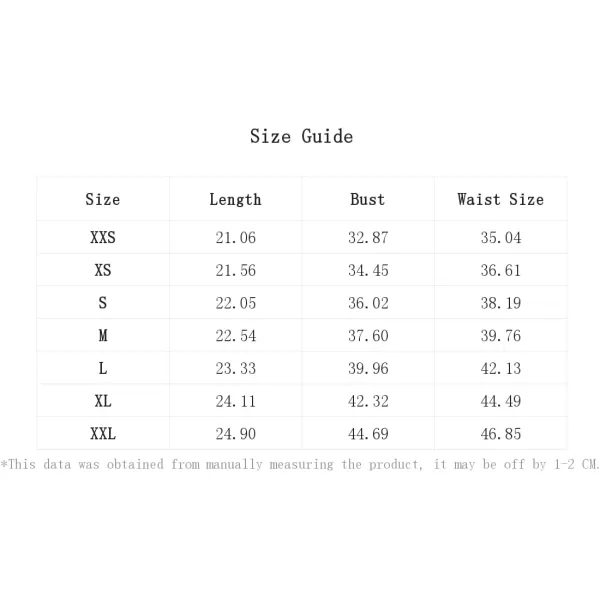The height and width of the screenshot is (600, 600).
Task: Select waist value 44.49 for XL
Action: (x=501, y=401)
